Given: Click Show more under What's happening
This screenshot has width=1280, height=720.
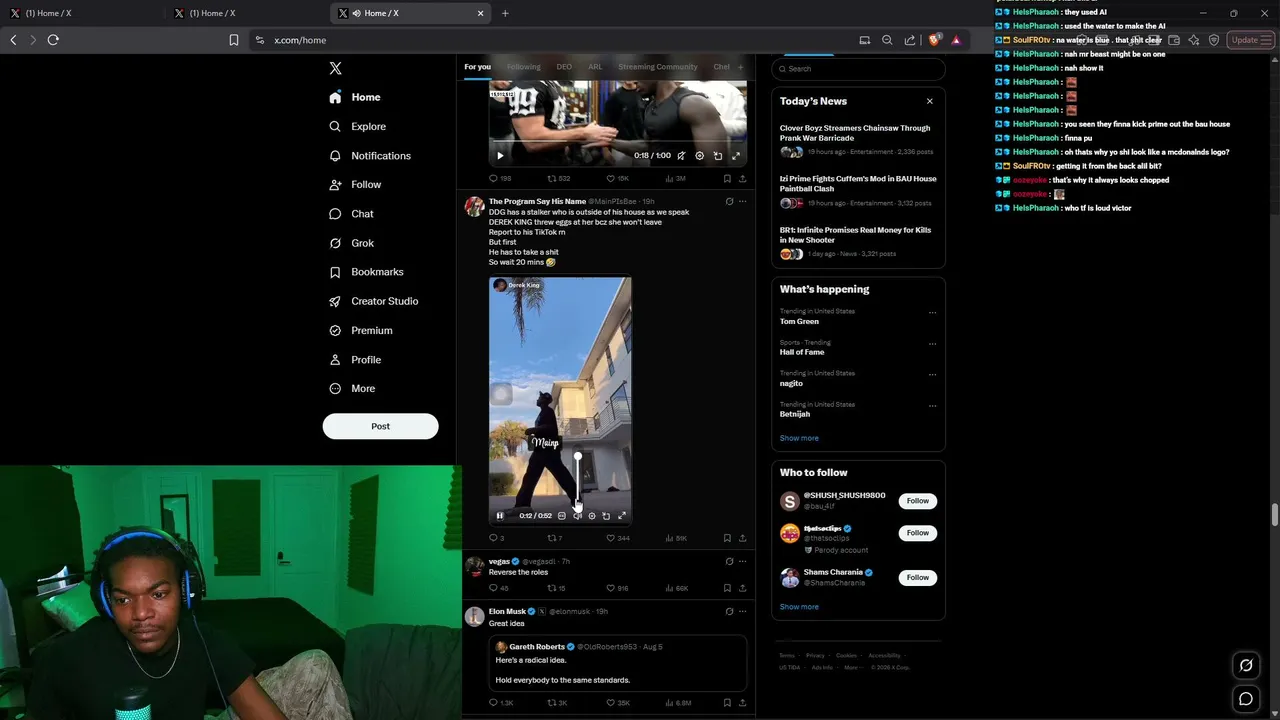Looking at the screenshot, I should point(799,438).
